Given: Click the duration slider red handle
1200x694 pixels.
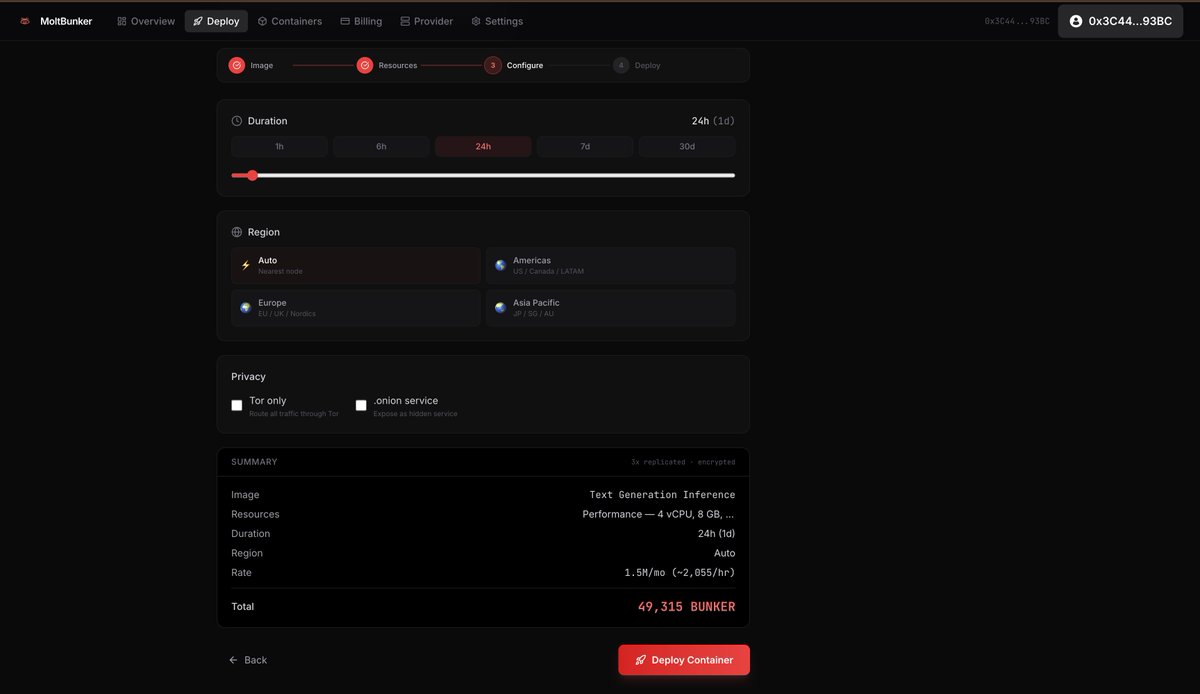Looking at the screenshot, I should (252, 175).
